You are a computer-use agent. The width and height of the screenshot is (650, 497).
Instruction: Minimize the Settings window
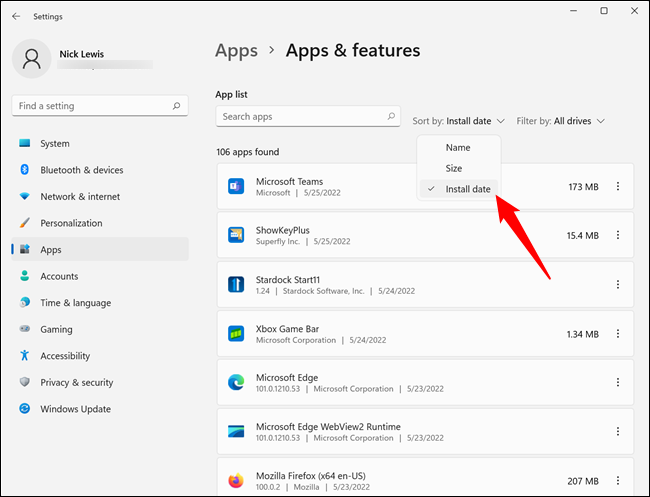click(573, 11)
